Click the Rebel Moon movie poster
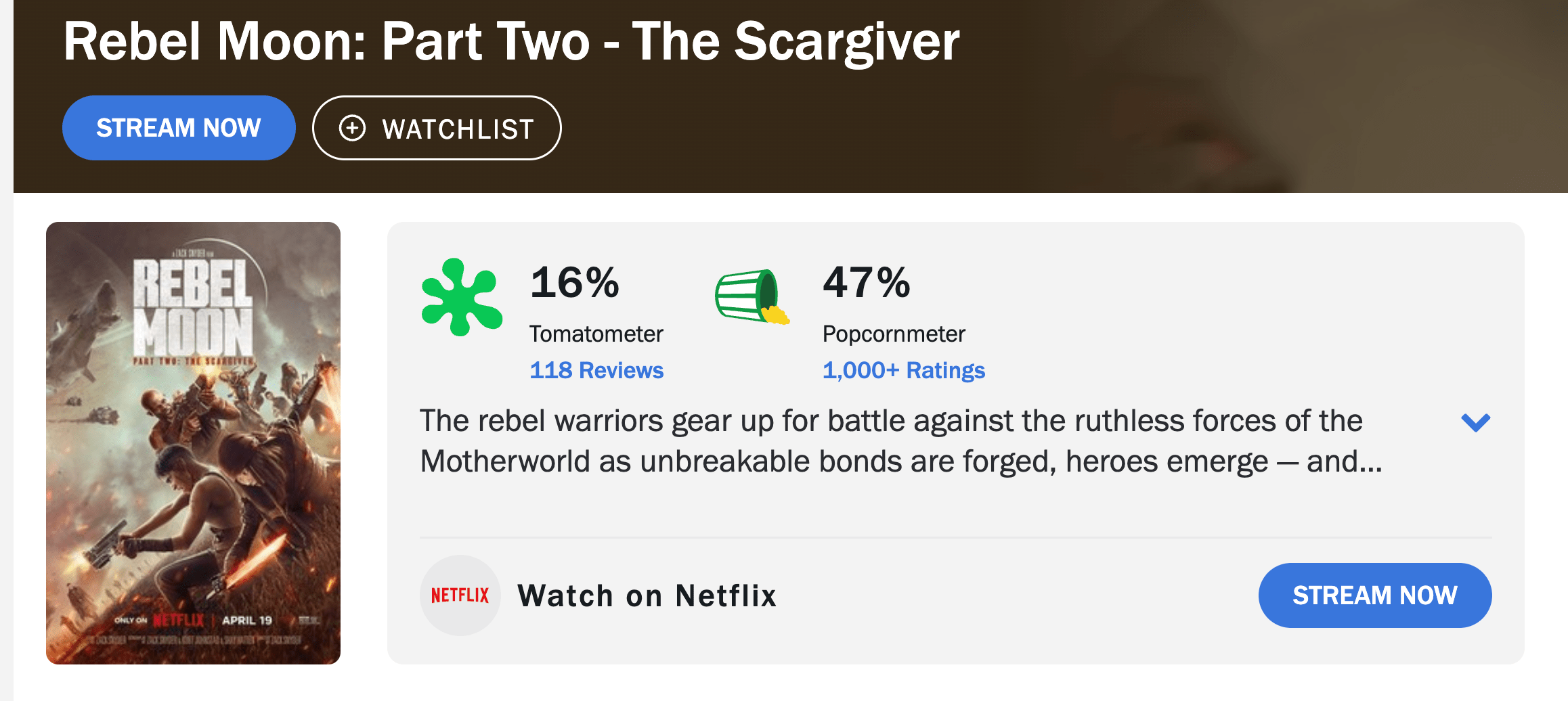Screen dimensions: 1568x701 193,443
